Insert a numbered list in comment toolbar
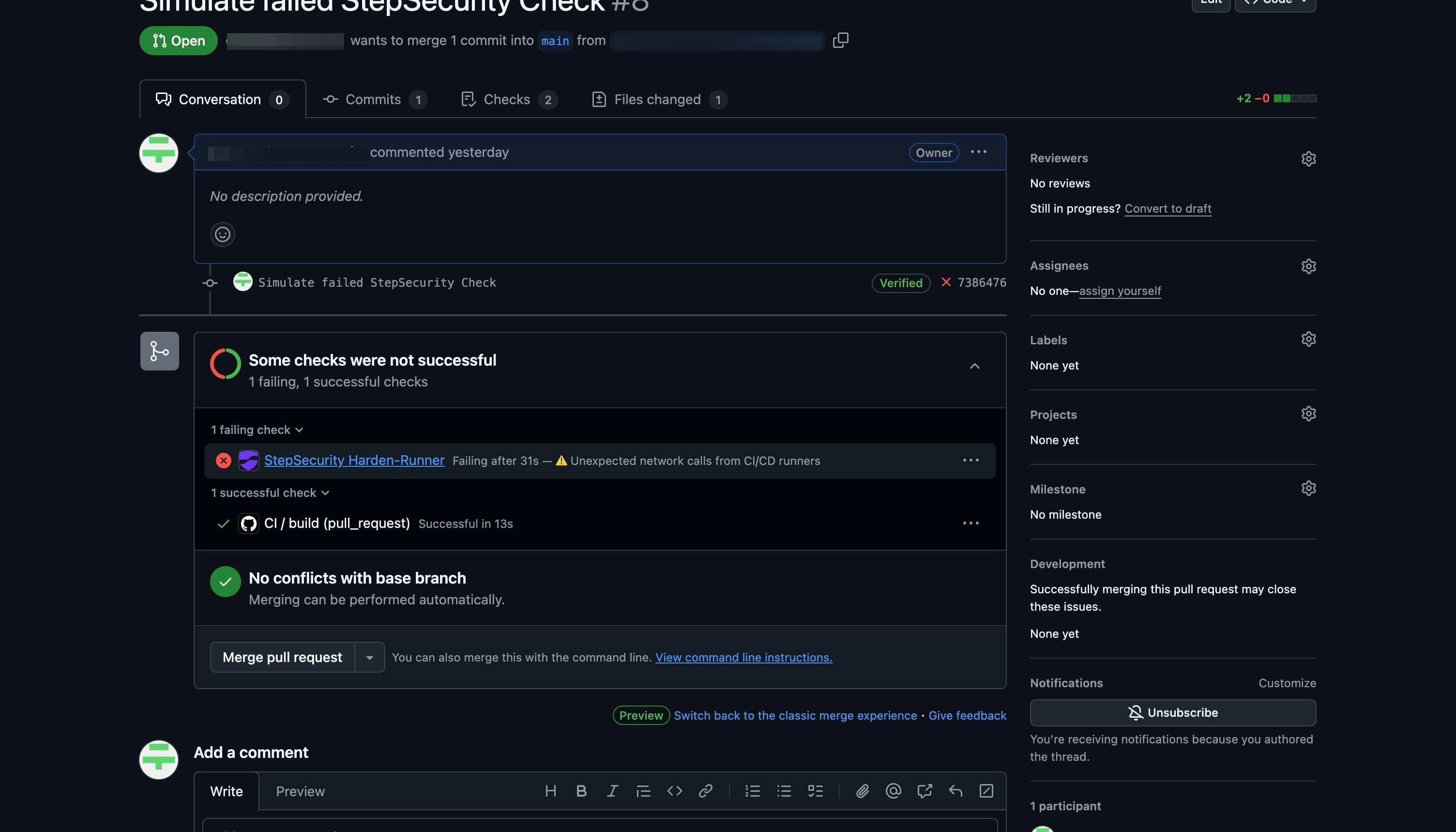This screenshot has height=832, width=1456. coord(753,791)
